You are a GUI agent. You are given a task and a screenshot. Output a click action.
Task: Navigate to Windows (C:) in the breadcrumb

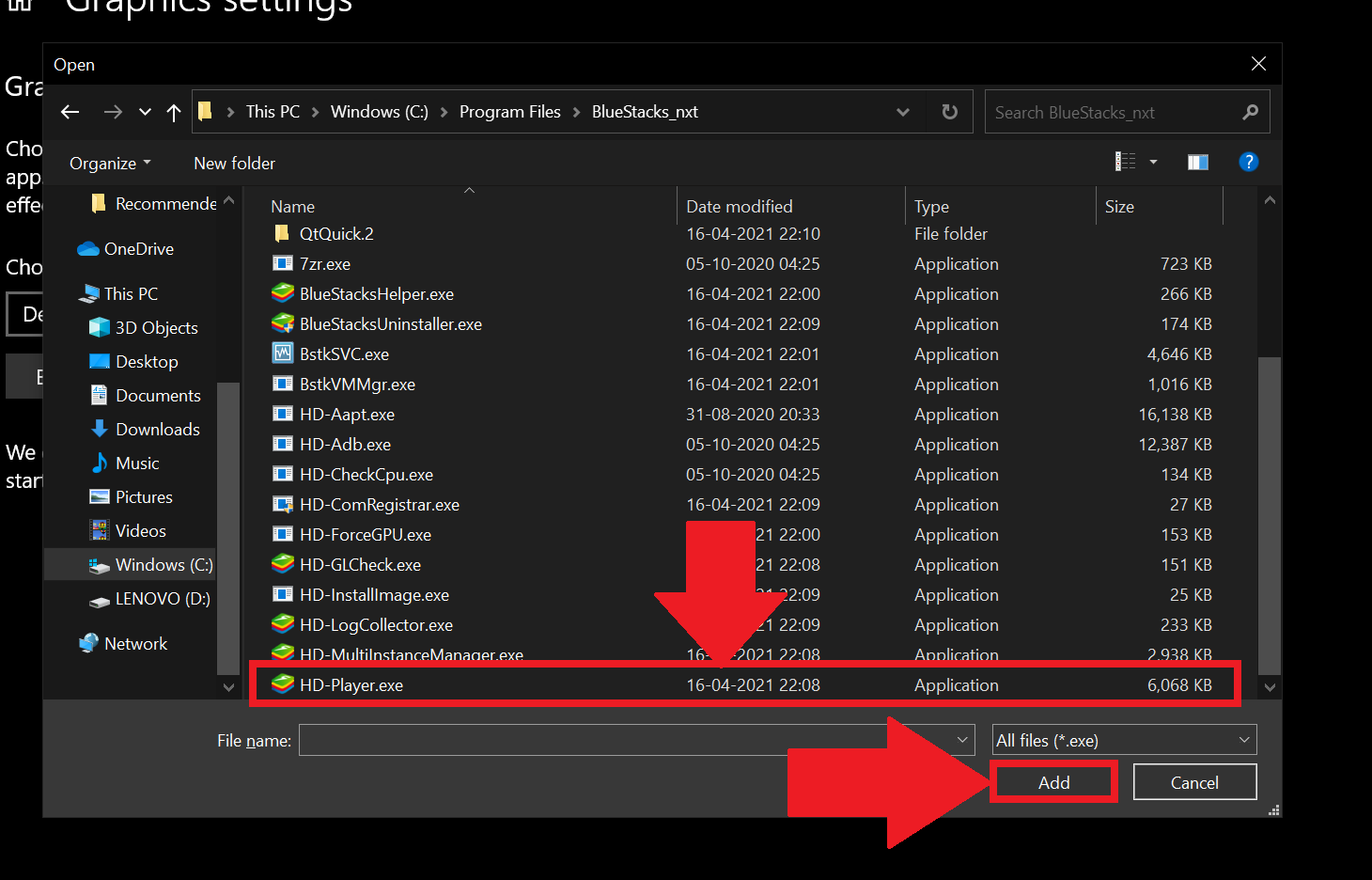380,112
